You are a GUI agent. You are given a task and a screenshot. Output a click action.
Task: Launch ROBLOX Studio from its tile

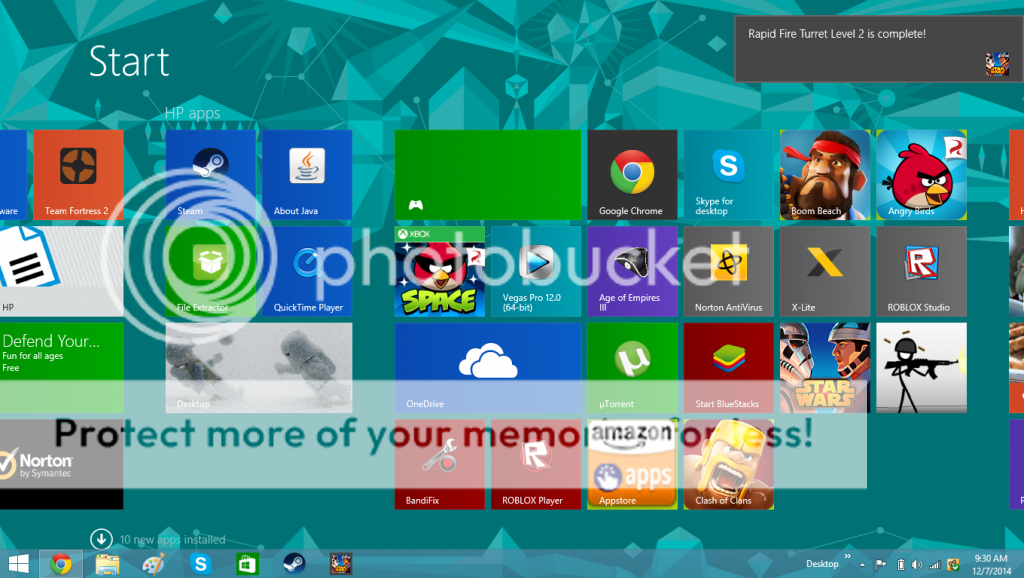pos(920,270)
